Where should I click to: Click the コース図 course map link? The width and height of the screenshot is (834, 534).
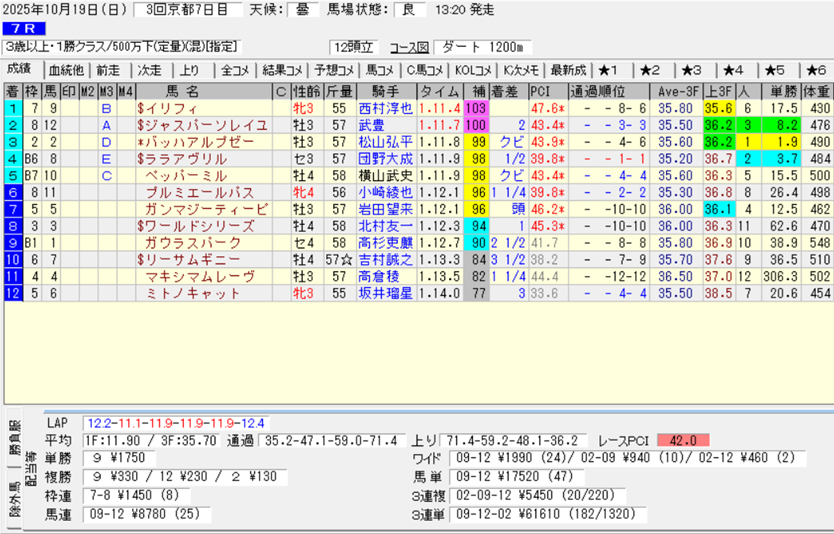click(409, 47)
